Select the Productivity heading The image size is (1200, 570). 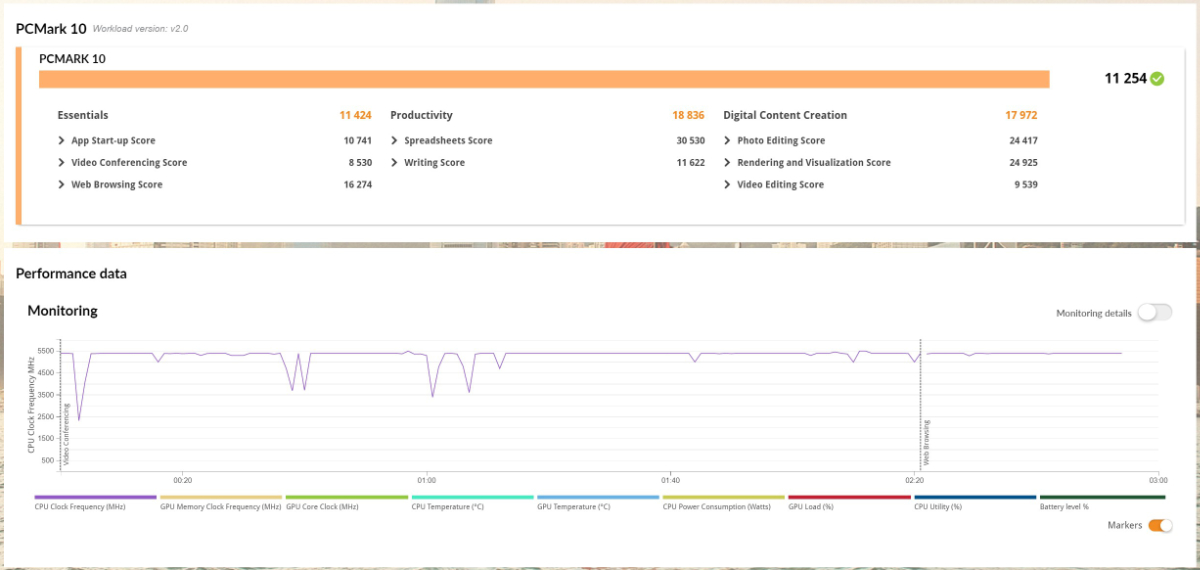tap(421, 116)
